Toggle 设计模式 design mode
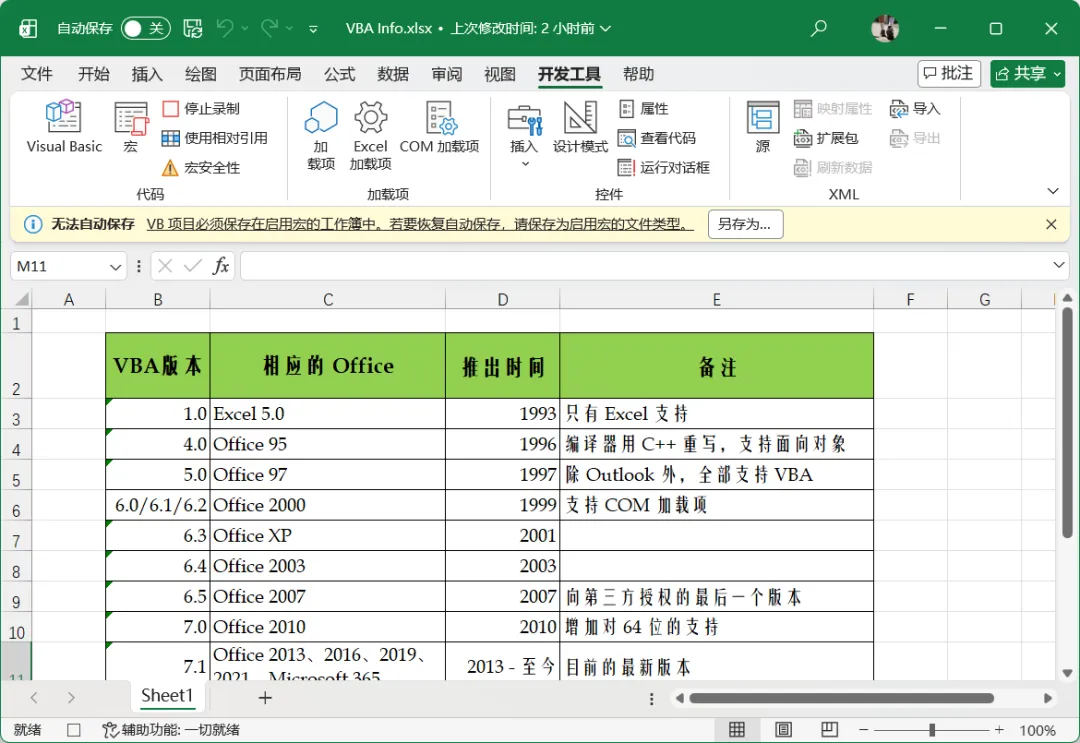The width and height of the screenshot is (1080, 743). (x=580, y=127)
